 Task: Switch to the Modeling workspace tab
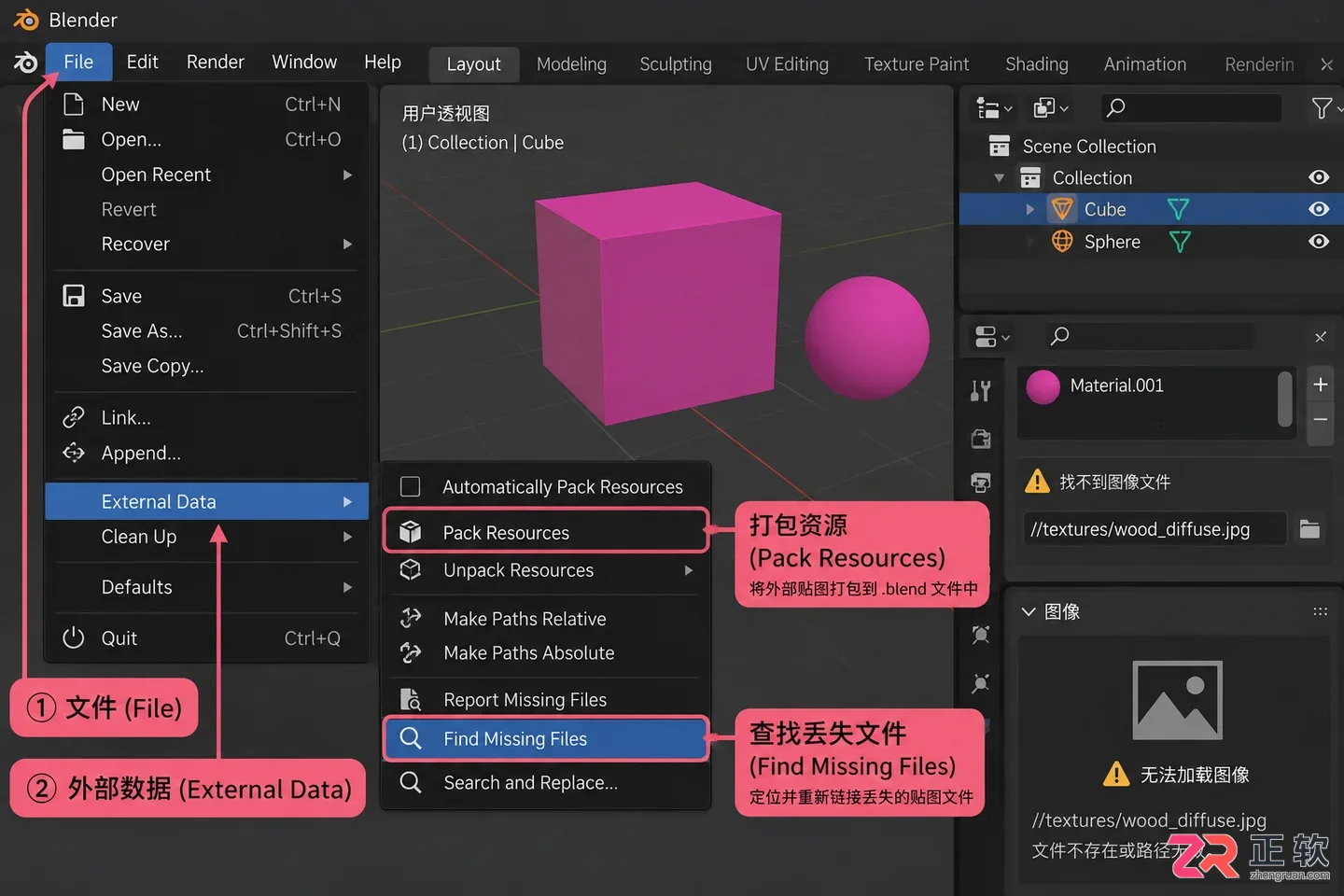click(x=571, y=64)
